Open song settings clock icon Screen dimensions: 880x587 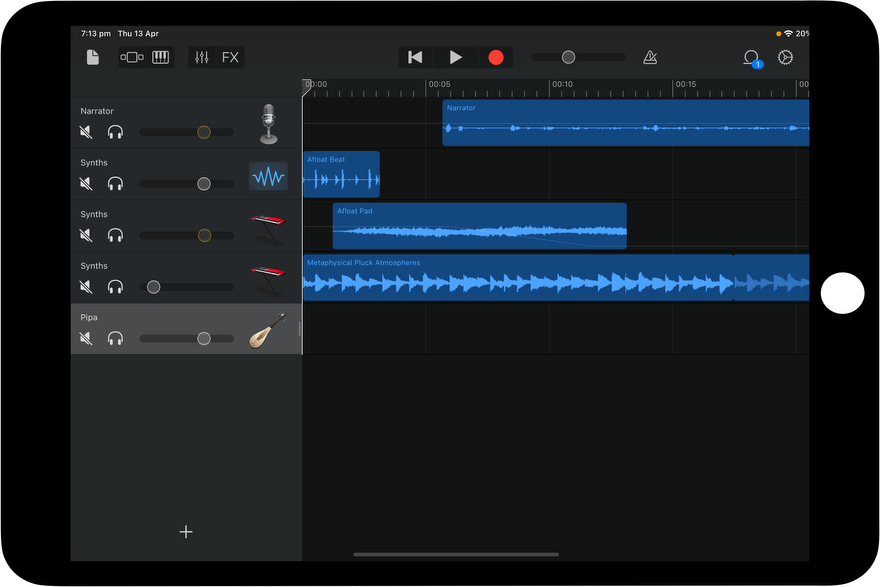tap(786, 57)
